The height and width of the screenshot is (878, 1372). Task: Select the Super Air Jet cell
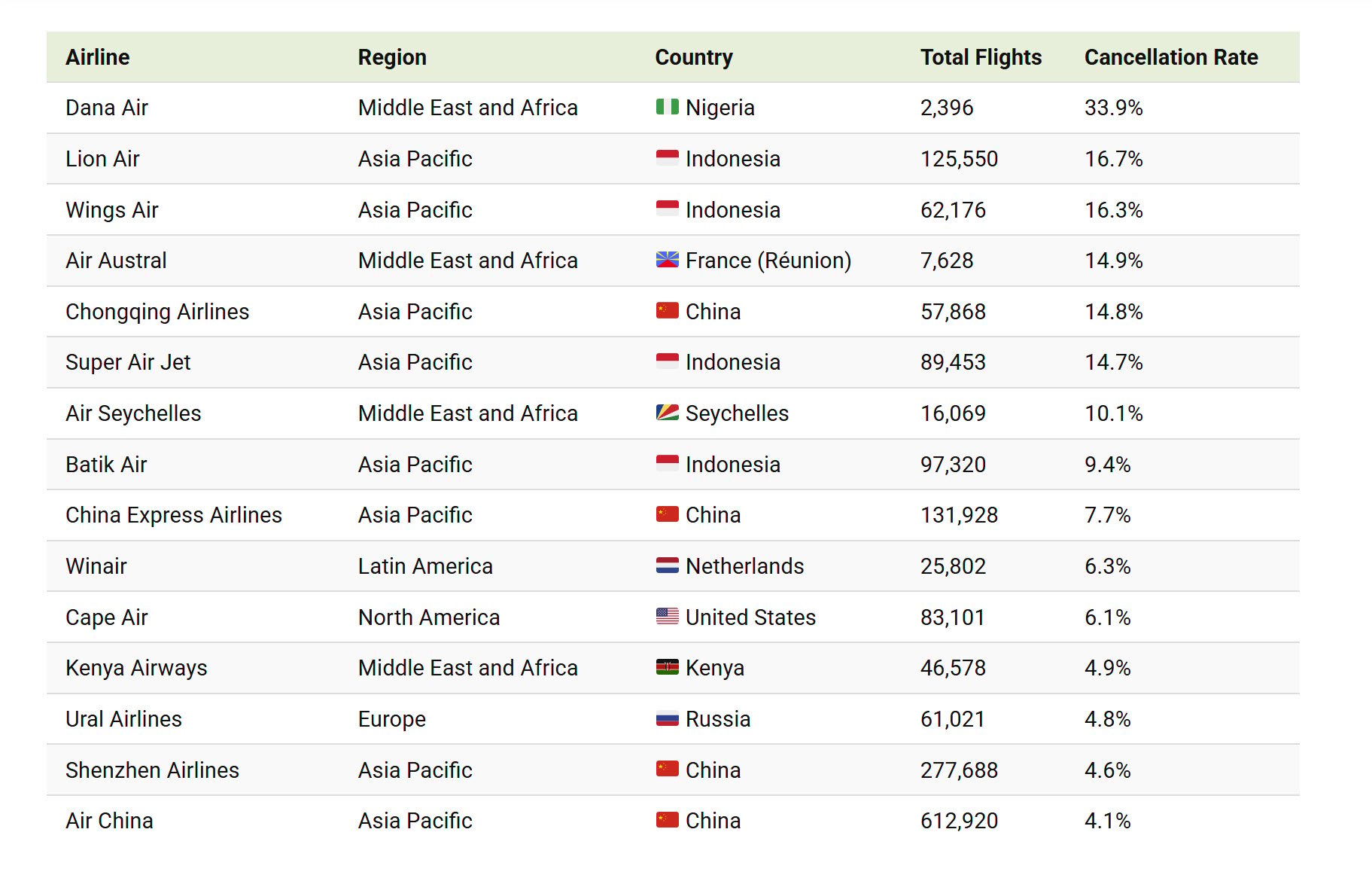[128, 362]
